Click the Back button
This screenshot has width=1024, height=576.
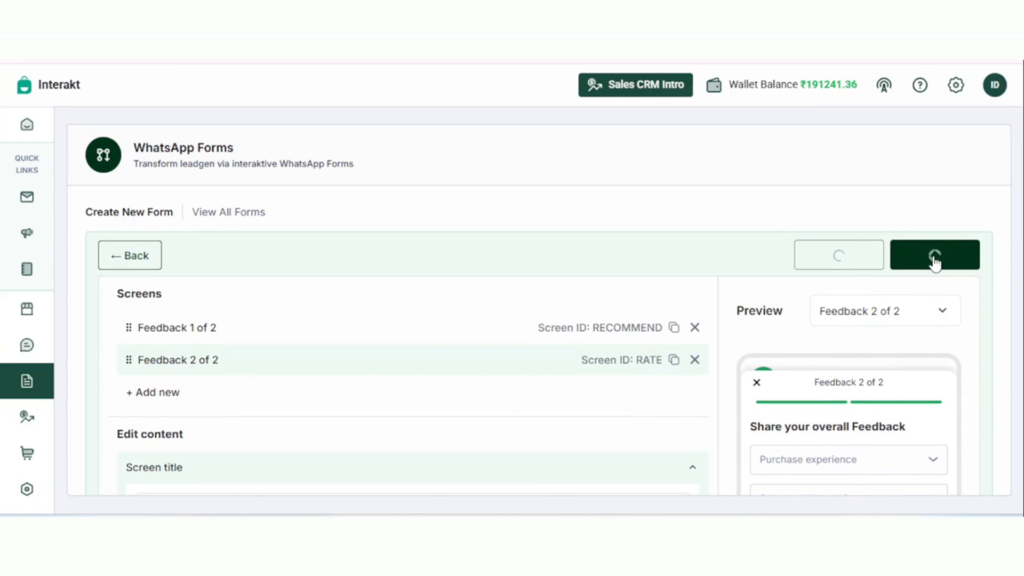pyautogui.click(x=130, y=255)
